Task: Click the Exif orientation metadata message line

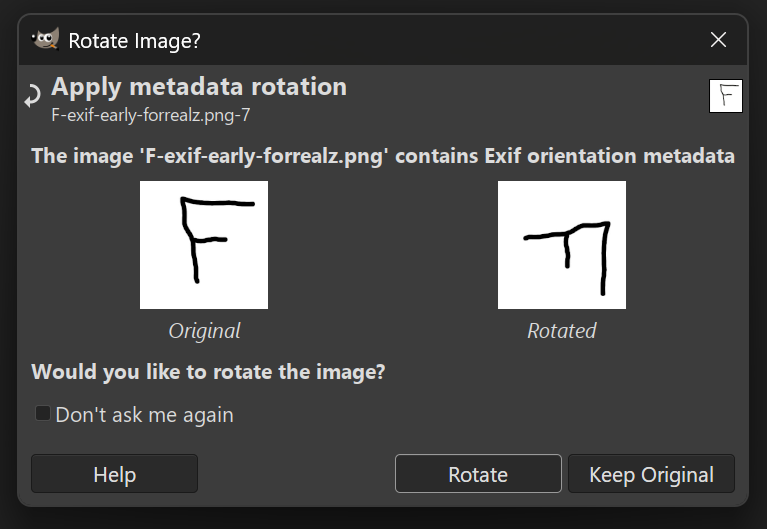Action: coord(383,156)
